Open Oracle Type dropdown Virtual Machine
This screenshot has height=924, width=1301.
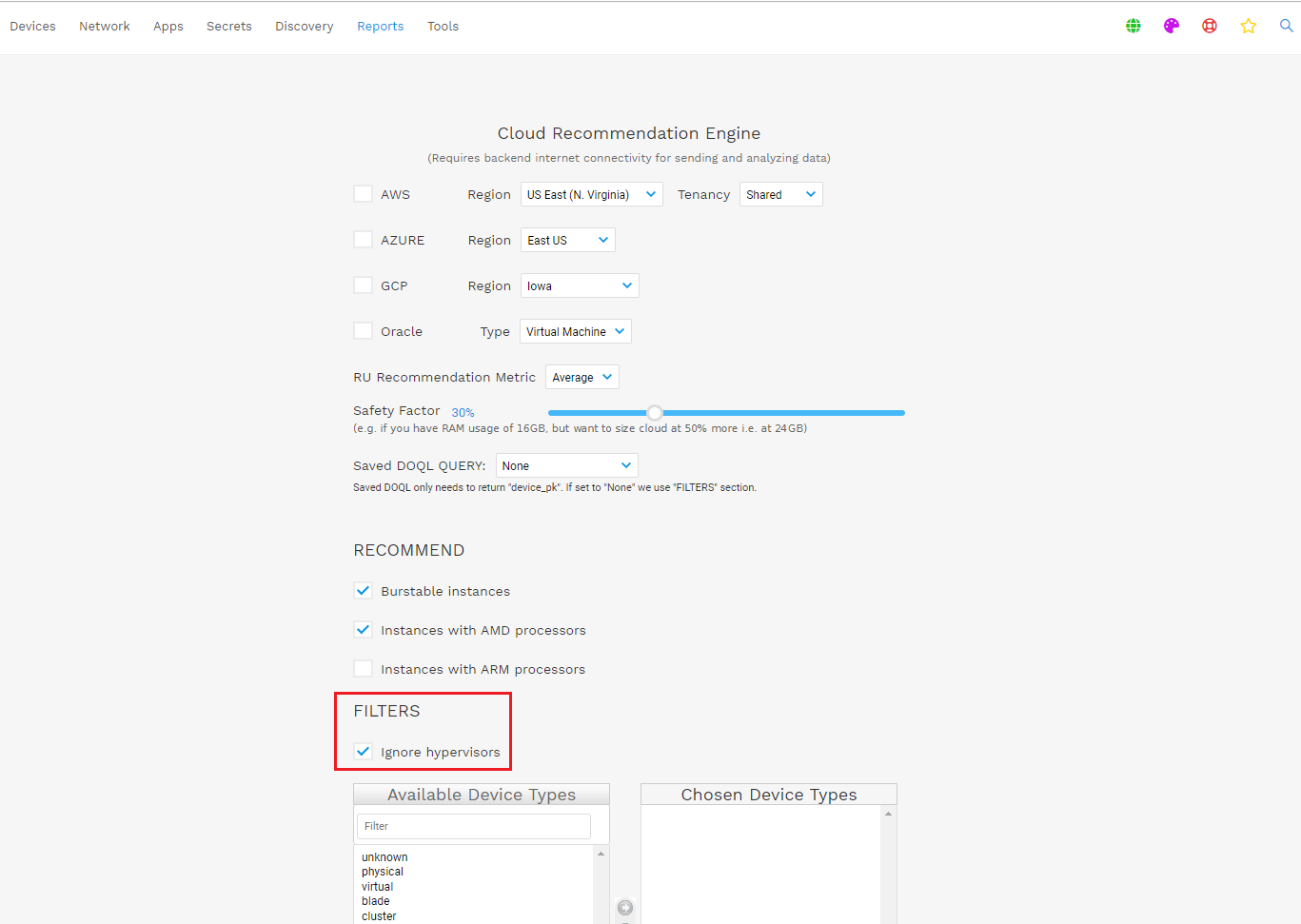[576, 331]
